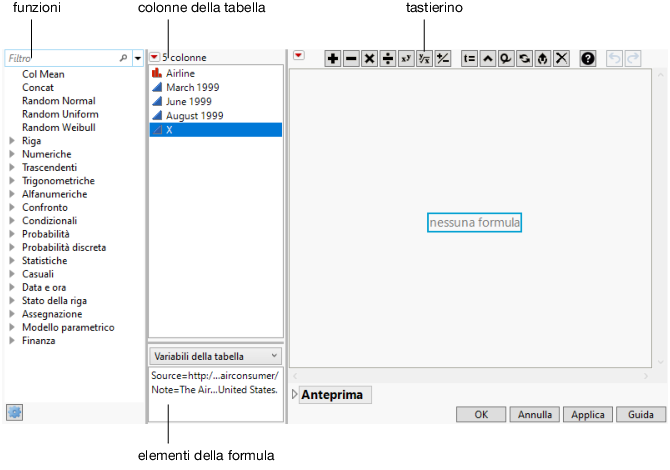This screenshot has height=470, width=670.
Task: Click the red bar-chart icon beside Airline
Action: click(x=157, y=73)
